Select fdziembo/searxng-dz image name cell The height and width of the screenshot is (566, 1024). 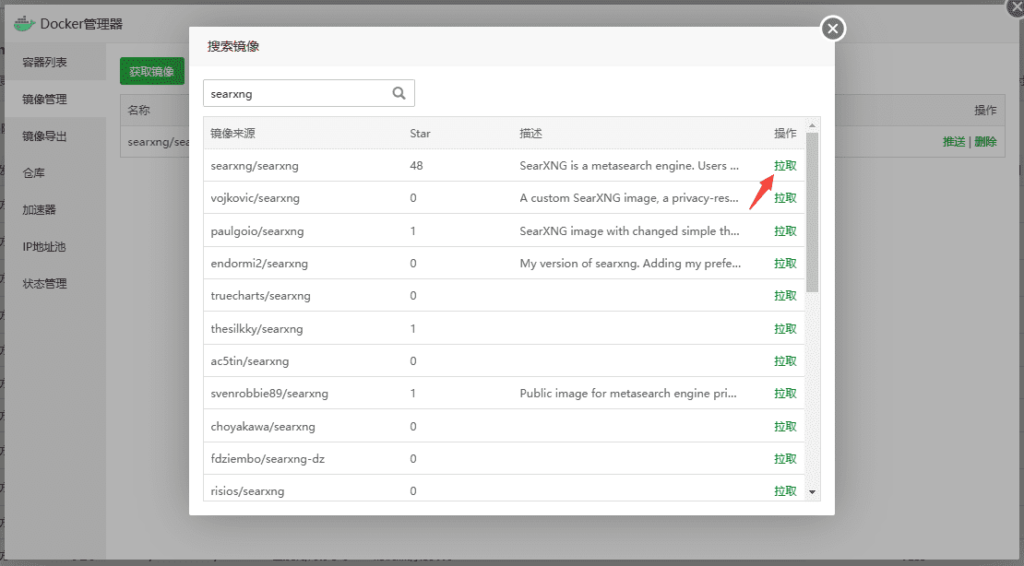tap(267, 459)
